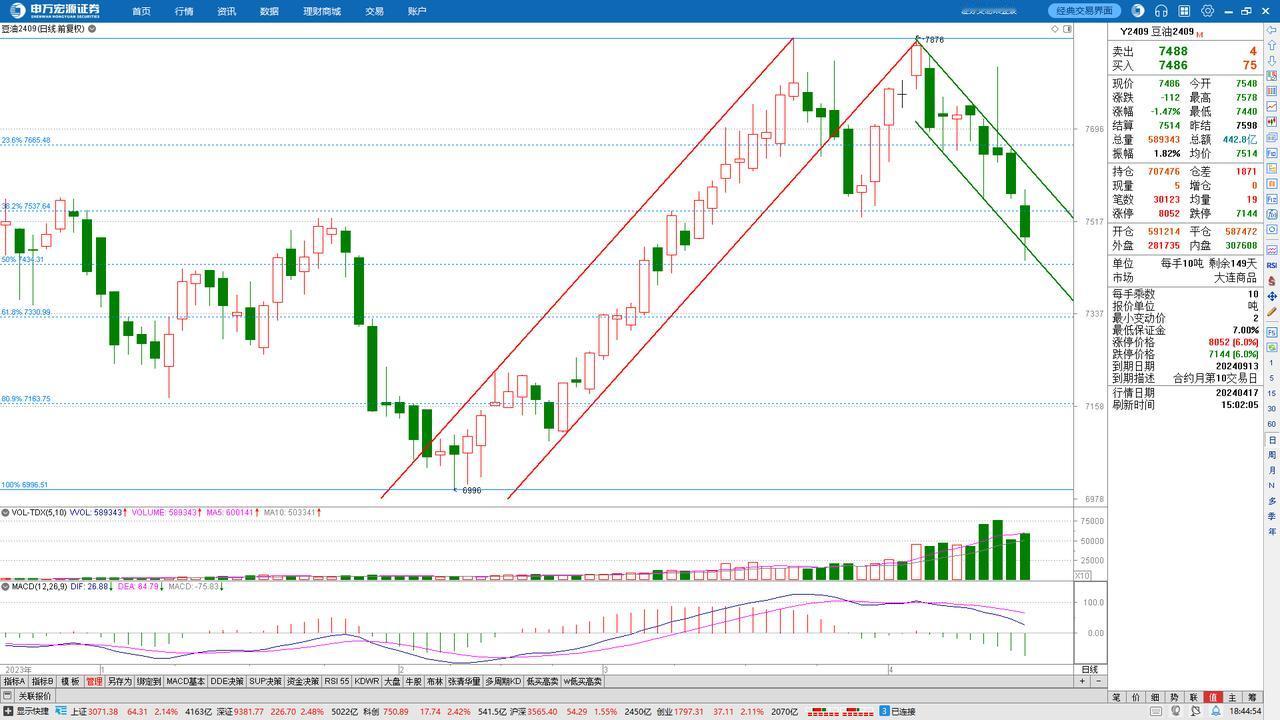Screen dimensions: 1280x720
Task: Click the 筹 tab in quote panel
Action: pyautogui.click(x=1251, y=697)
